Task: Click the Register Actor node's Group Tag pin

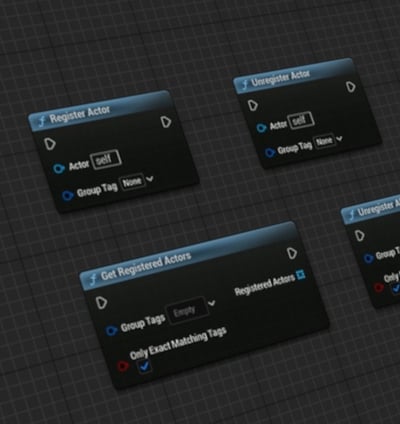Action: coord(68,195)
